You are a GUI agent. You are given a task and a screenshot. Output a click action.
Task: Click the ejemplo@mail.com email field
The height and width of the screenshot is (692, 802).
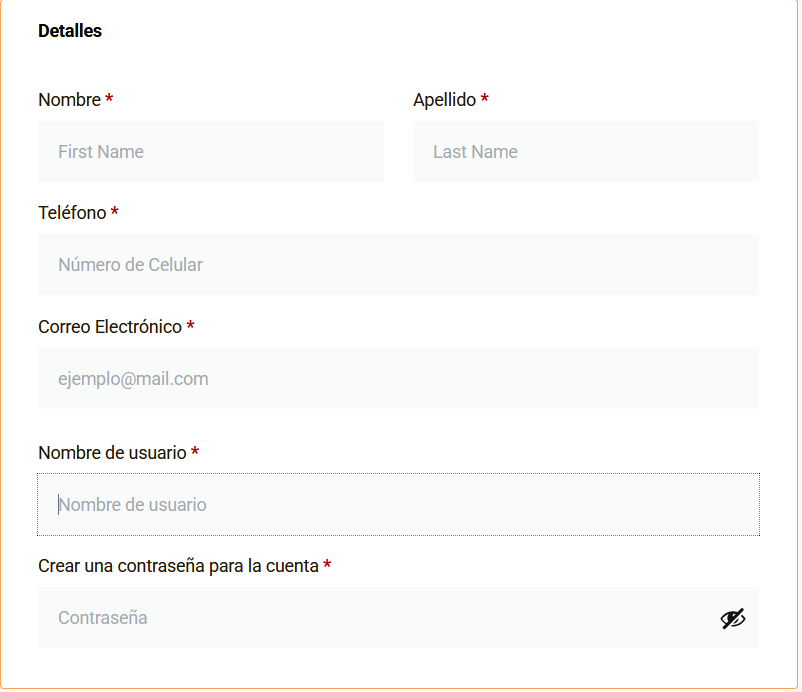click(x=398, y=378)
